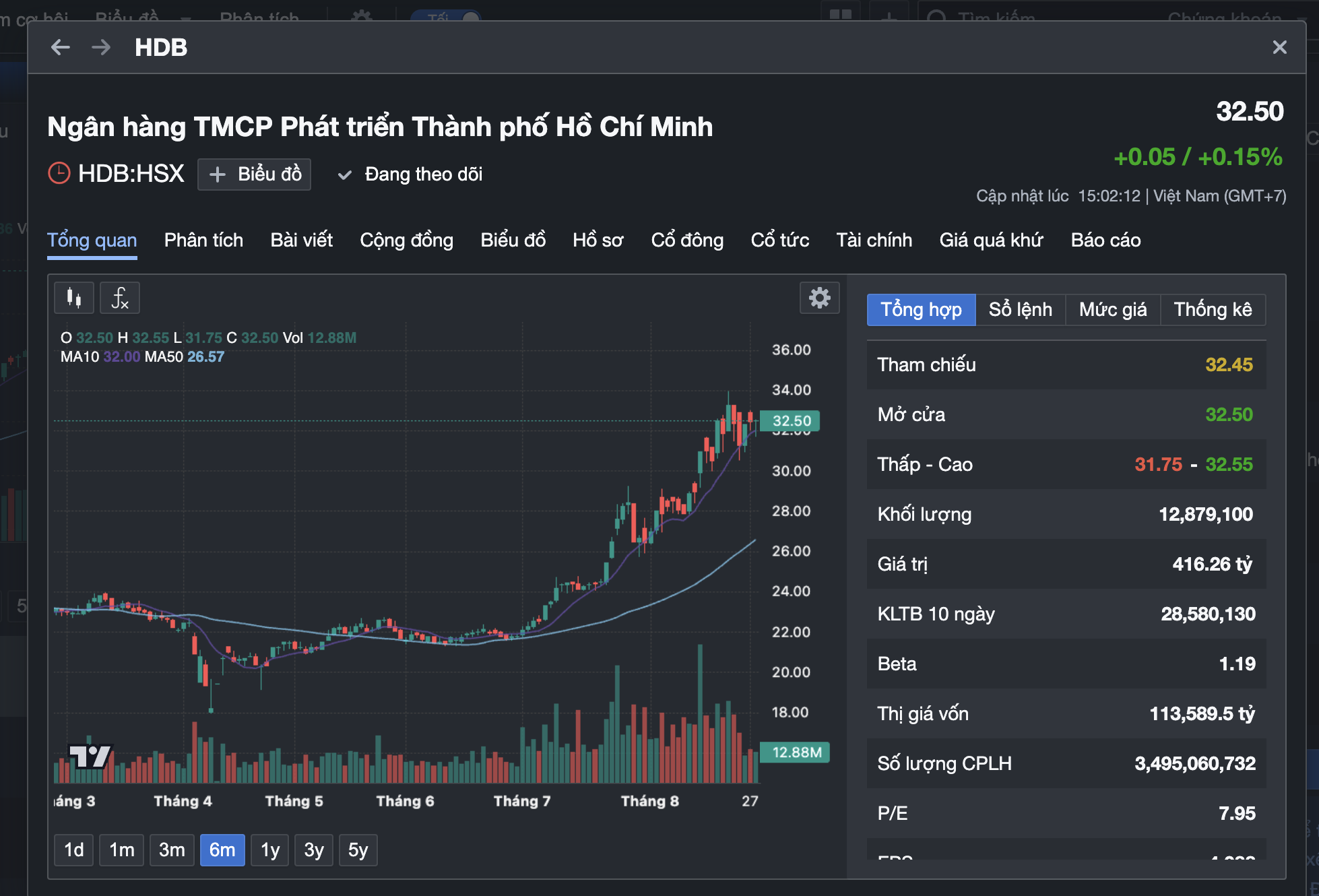
Task: Click the forward arrow next to HDB
Action: tap(101, 47)
